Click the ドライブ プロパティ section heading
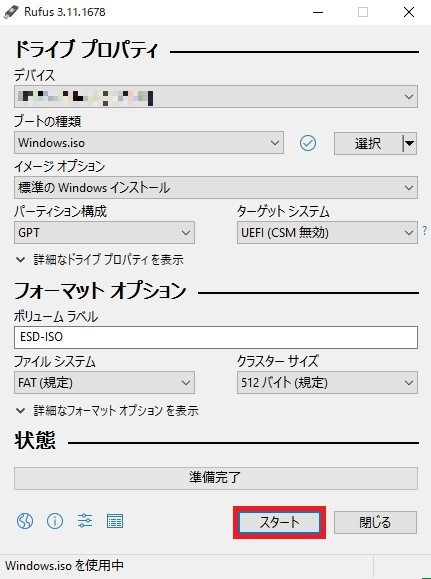 click(87, 49)
